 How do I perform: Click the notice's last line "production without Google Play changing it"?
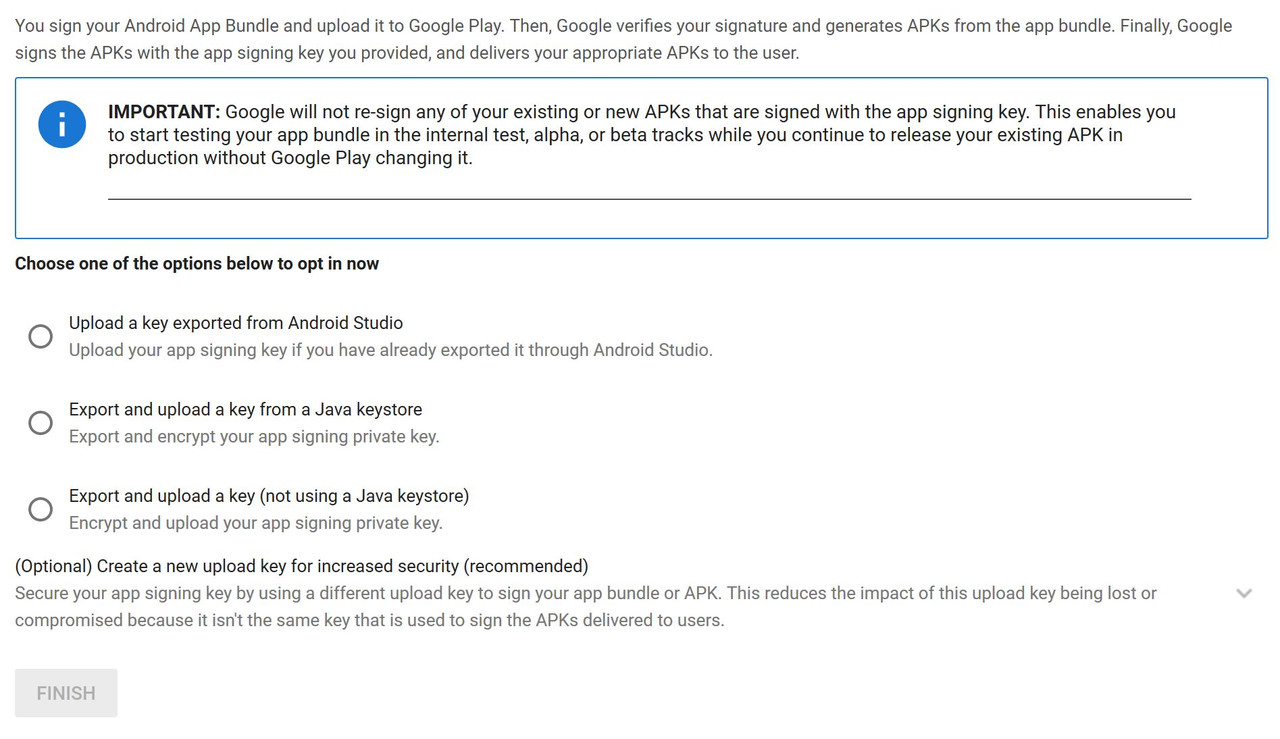click(290, 158)
